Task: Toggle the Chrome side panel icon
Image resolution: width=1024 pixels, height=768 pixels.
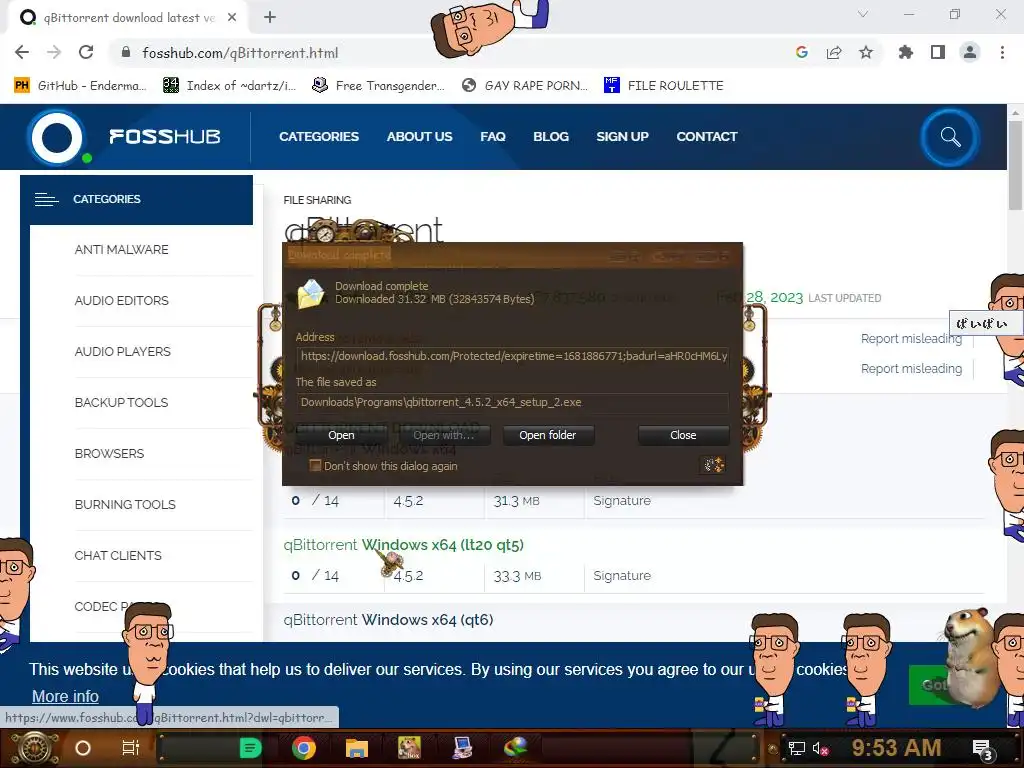Action: (938, 53)
